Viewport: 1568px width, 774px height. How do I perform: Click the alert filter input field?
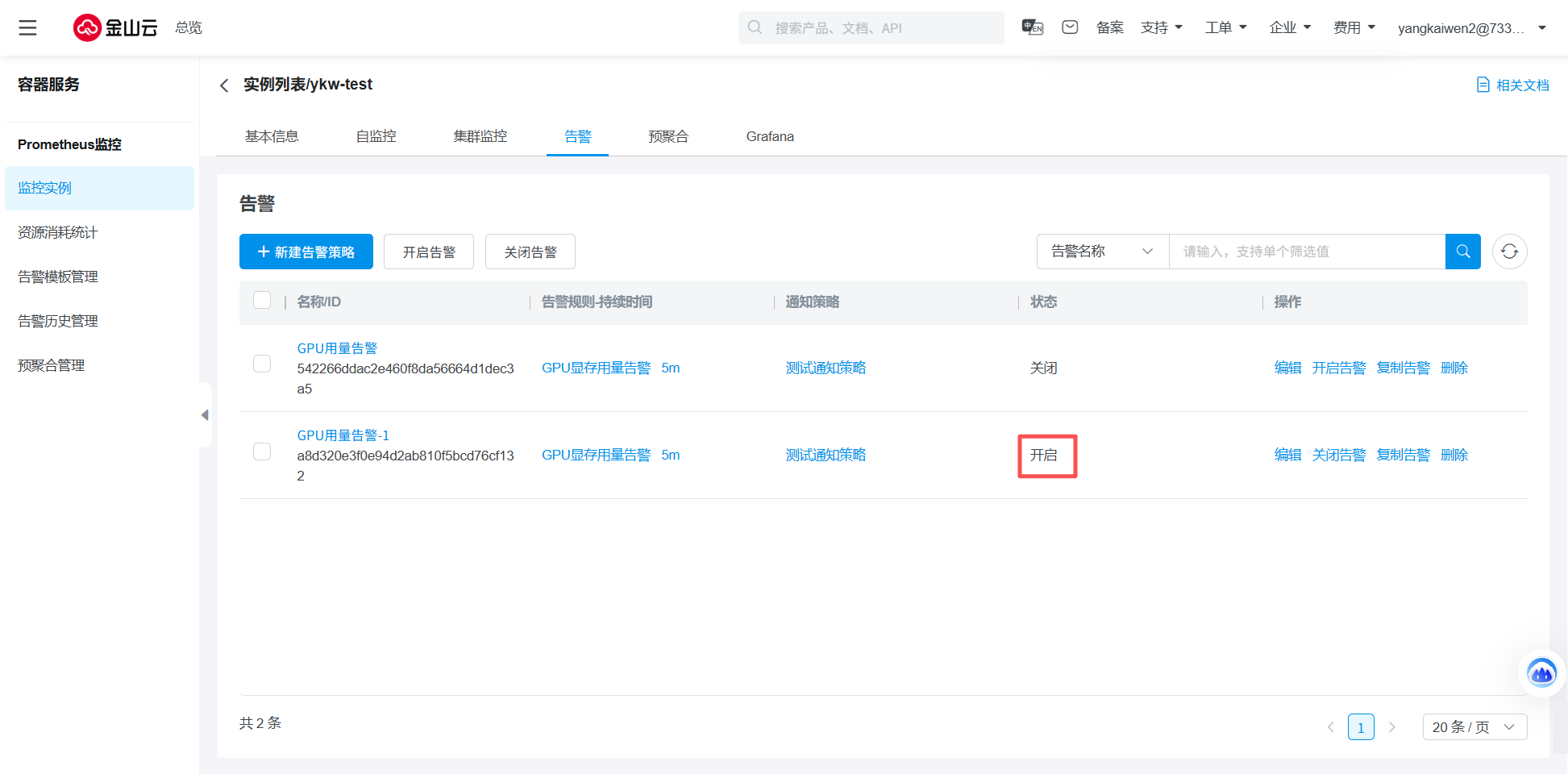coord(1306,252)
